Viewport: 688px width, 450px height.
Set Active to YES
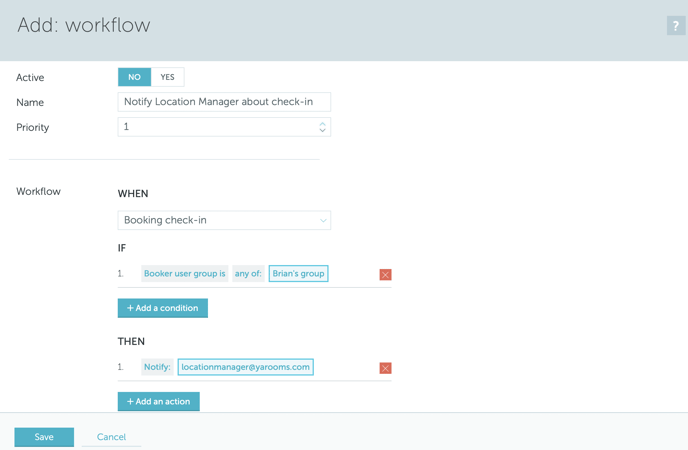[x=168, y=77]
